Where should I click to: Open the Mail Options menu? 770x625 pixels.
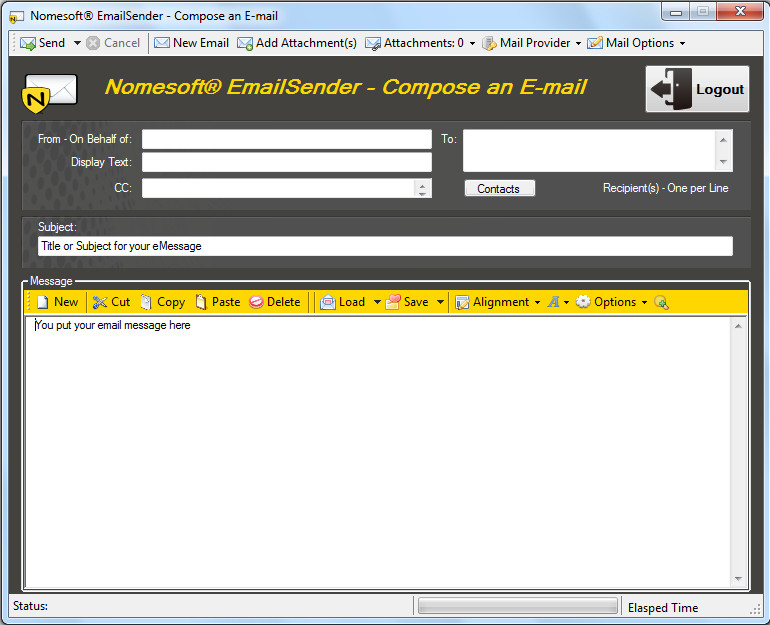(636, 43)
